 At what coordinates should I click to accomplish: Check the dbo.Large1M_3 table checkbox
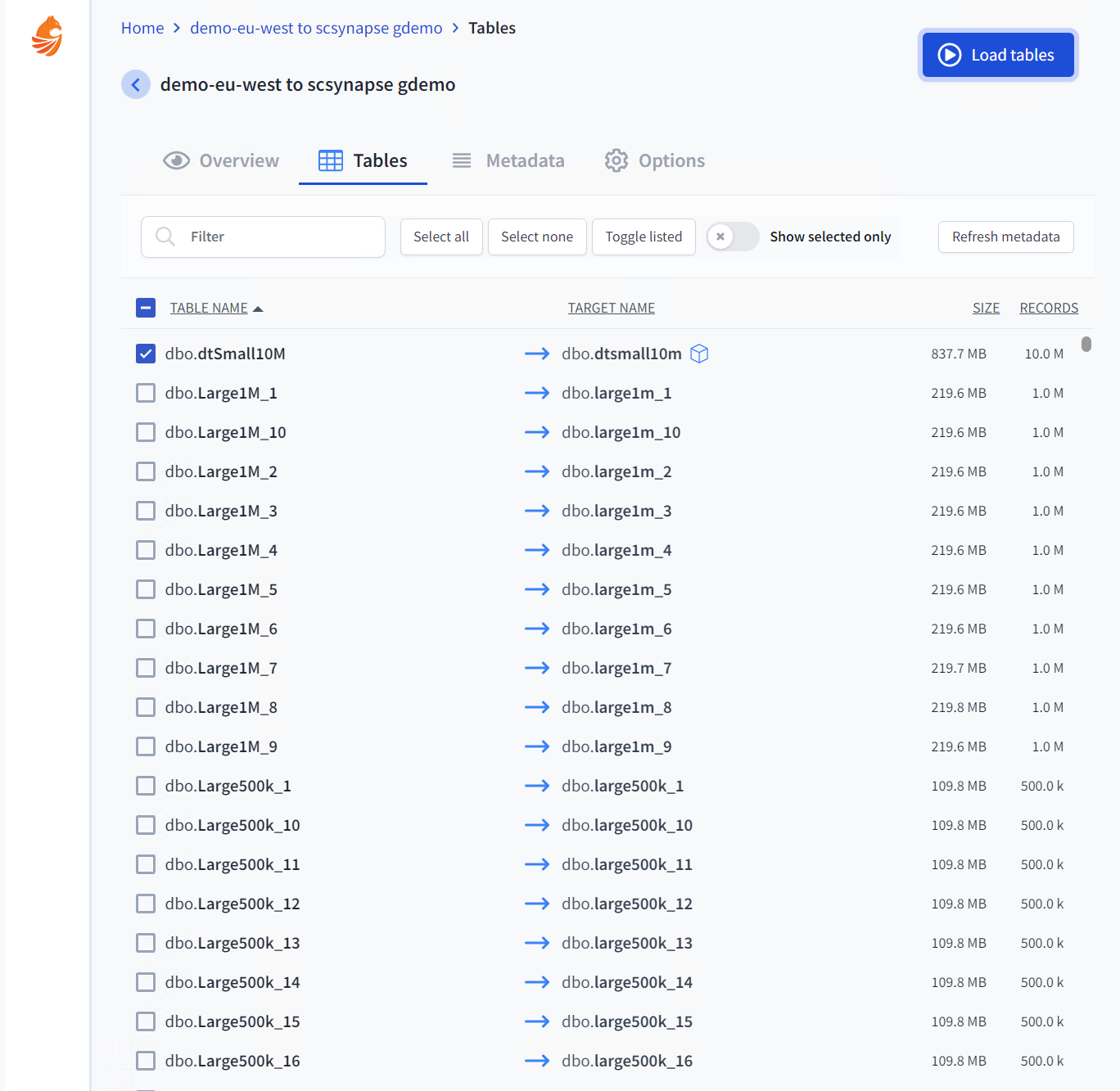[146, 511]
